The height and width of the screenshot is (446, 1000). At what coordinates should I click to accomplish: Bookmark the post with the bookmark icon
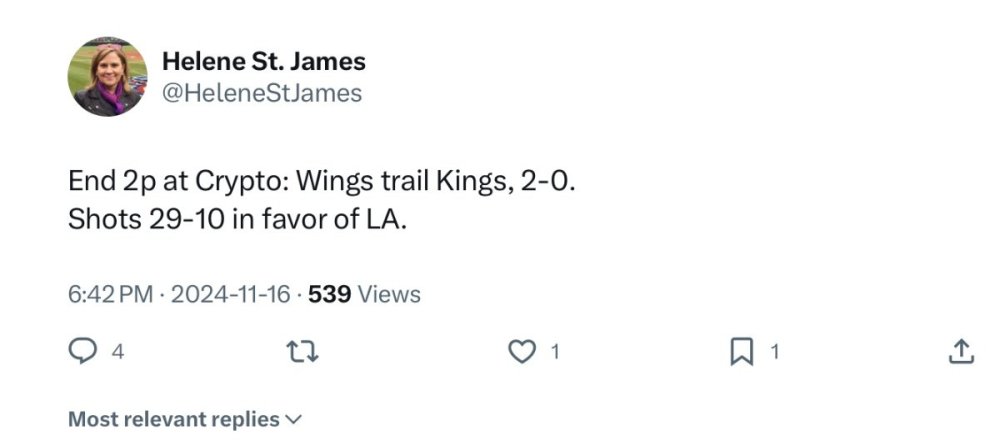click(741, 351)
